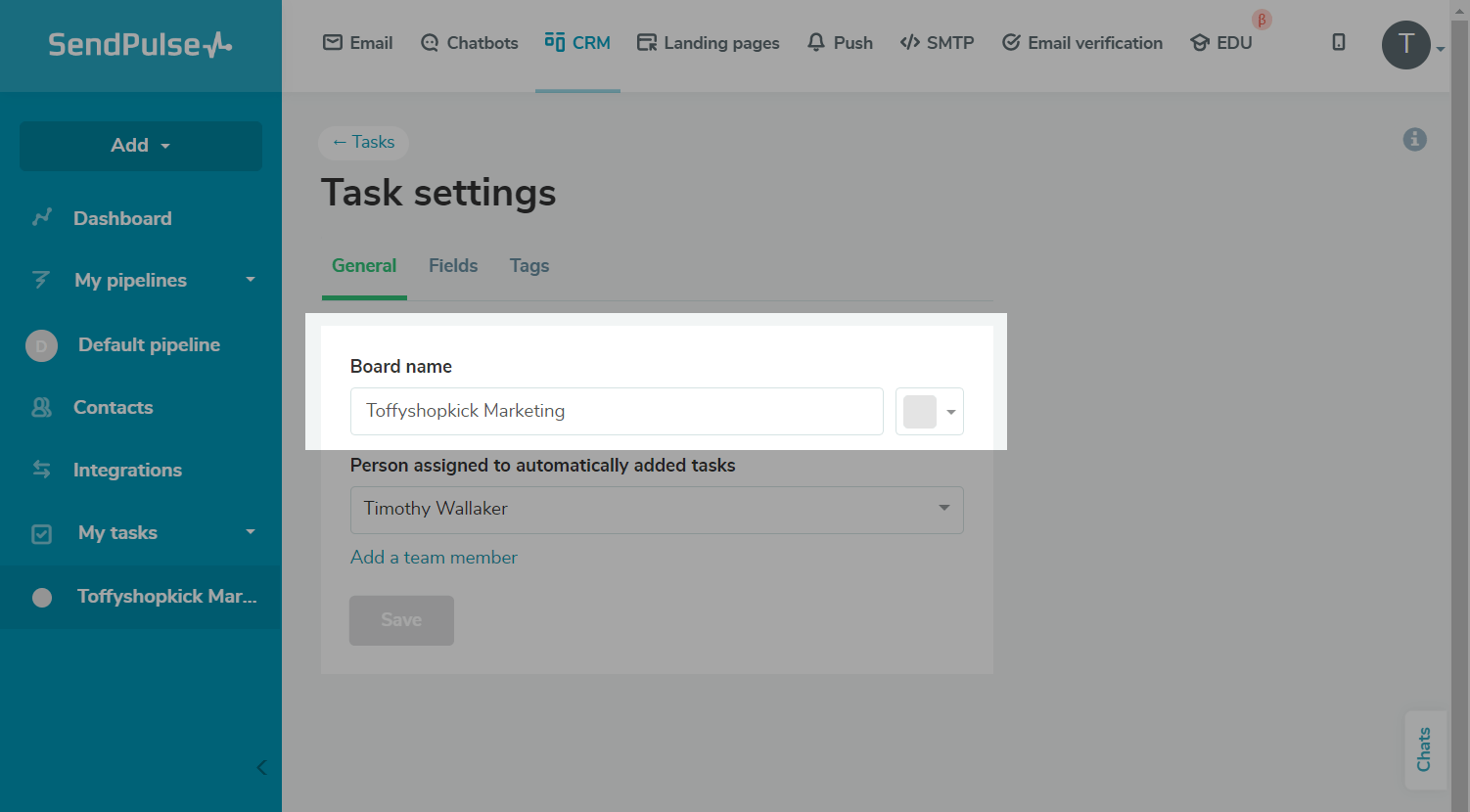Expand the My tasks section
The height and width of the screenshot is (812, 1470).
click(250, 532)
